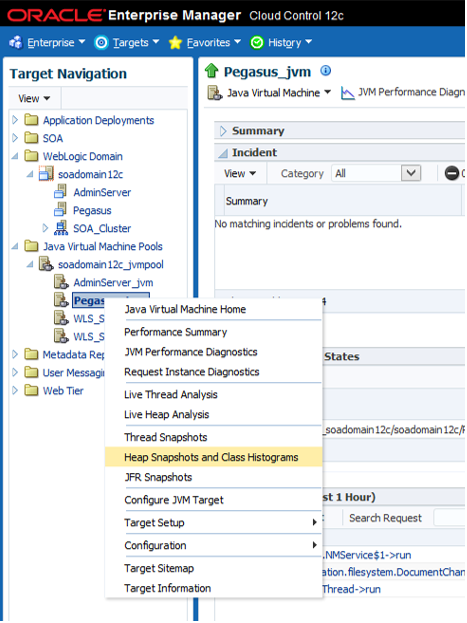Click the SOA_Cluster cluster icon
The width and height of the screenshot is (467, 623).
click(61, 228)
